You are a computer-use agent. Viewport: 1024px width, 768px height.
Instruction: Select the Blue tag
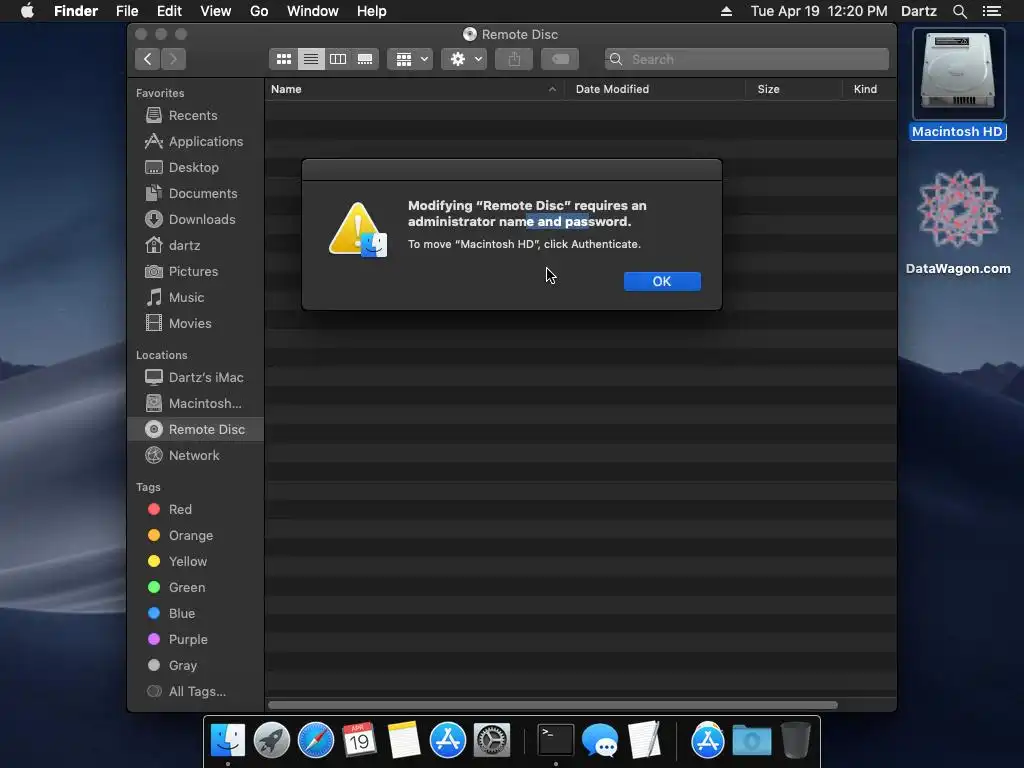(196, 614)
